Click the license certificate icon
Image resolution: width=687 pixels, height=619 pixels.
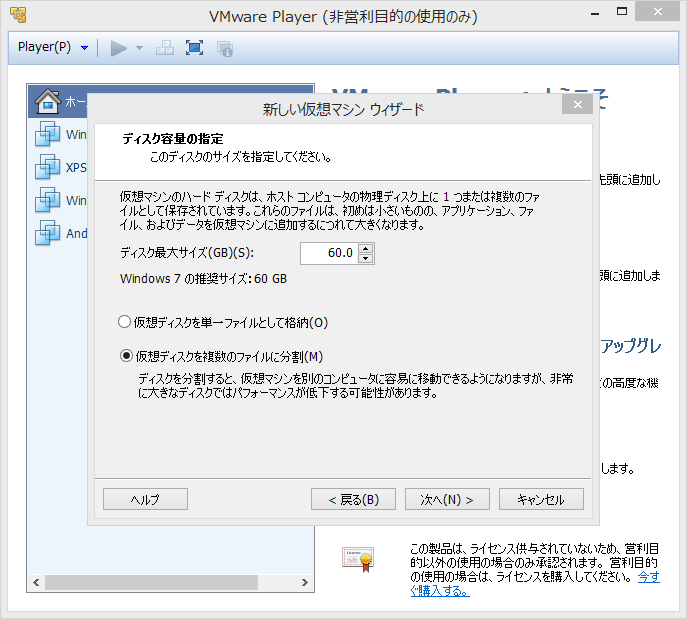358,559
